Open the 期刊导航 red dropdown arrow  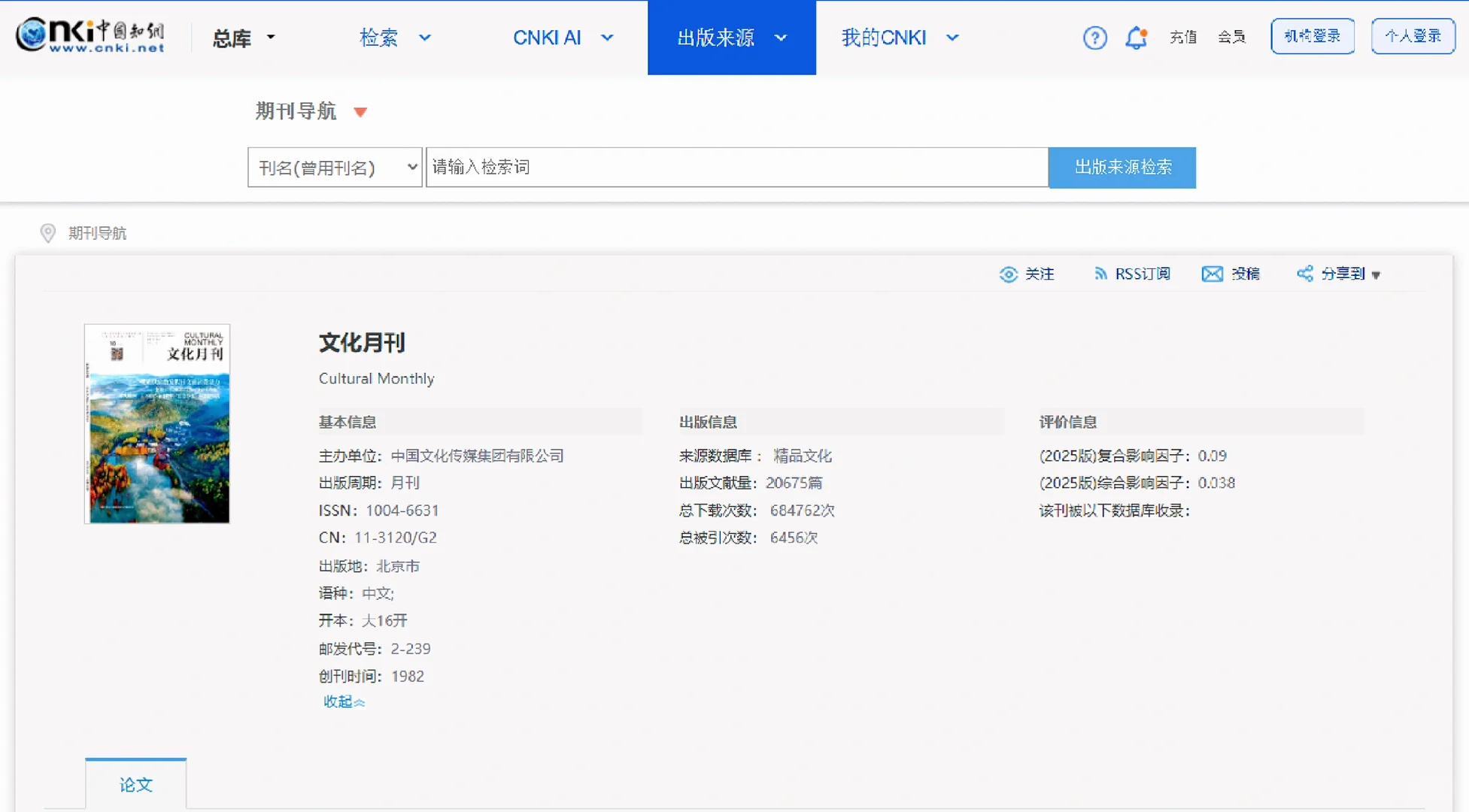point(361,111)
